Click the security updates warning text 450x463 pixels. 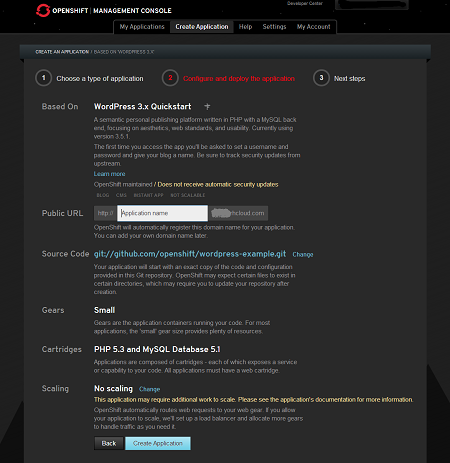click(x=218, y=185)
